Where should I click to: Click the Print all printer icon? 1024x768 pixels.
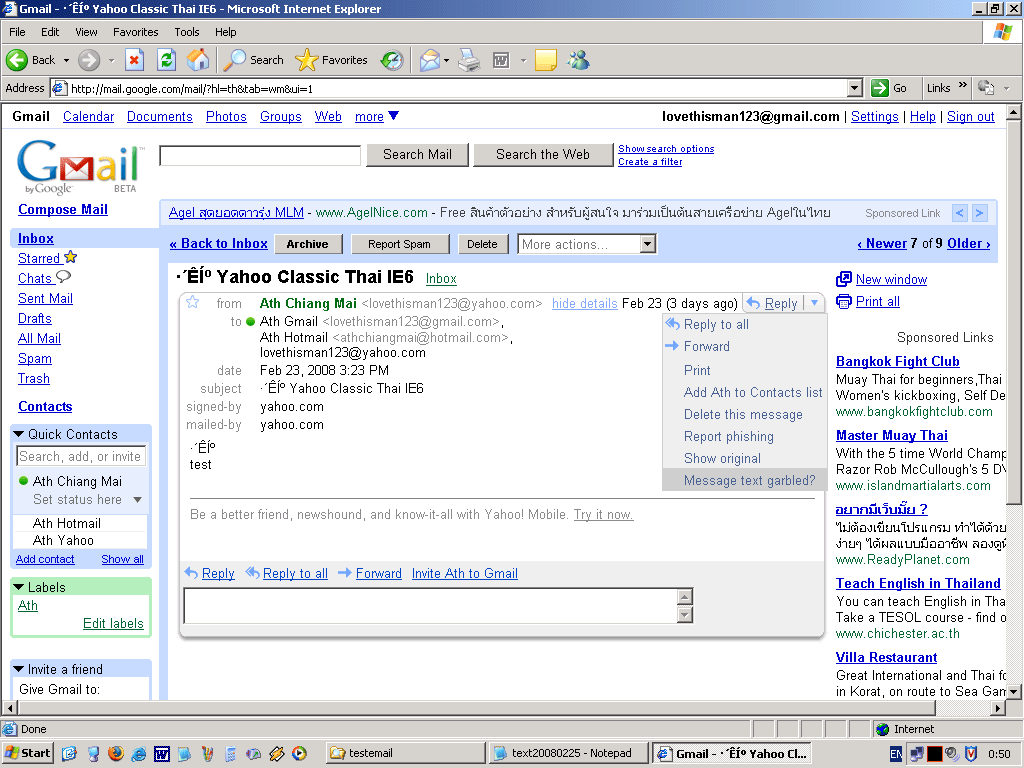coord(844,301)
